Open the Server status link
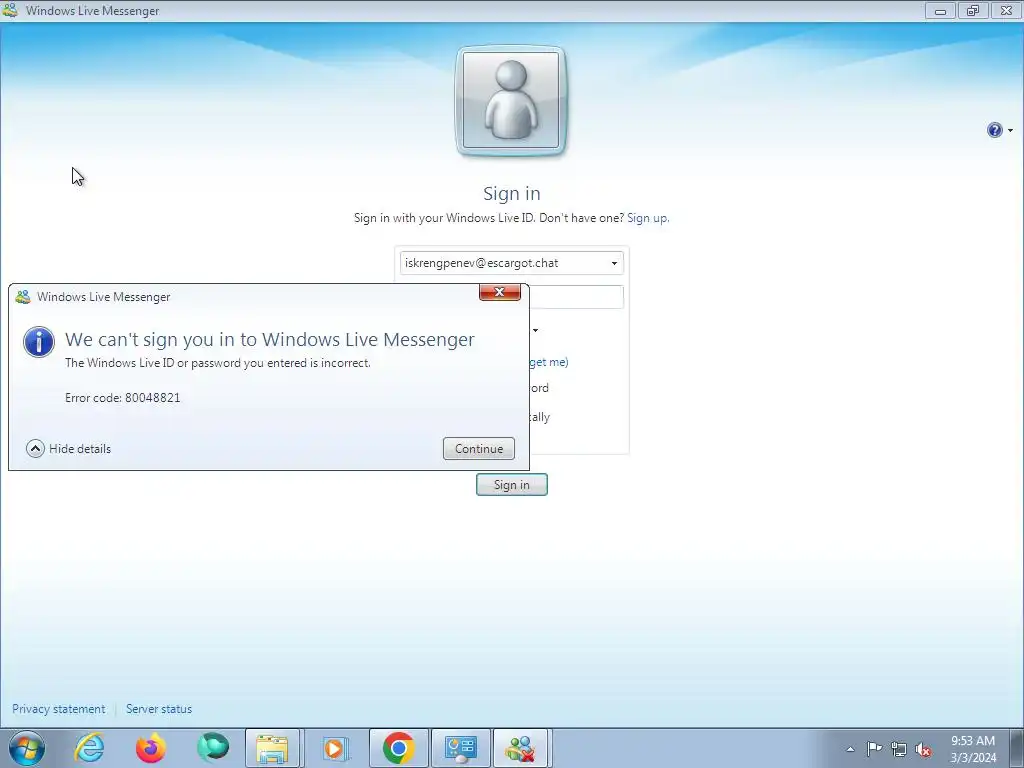Screen dimensions: 1024x768 tap(159, 709)
